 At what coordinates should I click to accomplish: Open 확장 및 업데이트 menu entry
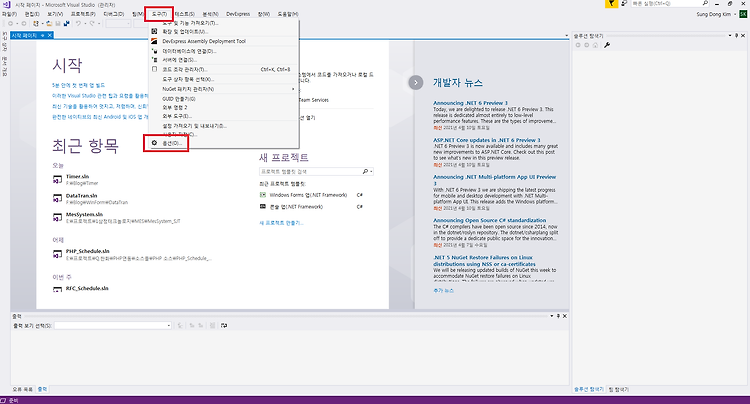[185, 32]
